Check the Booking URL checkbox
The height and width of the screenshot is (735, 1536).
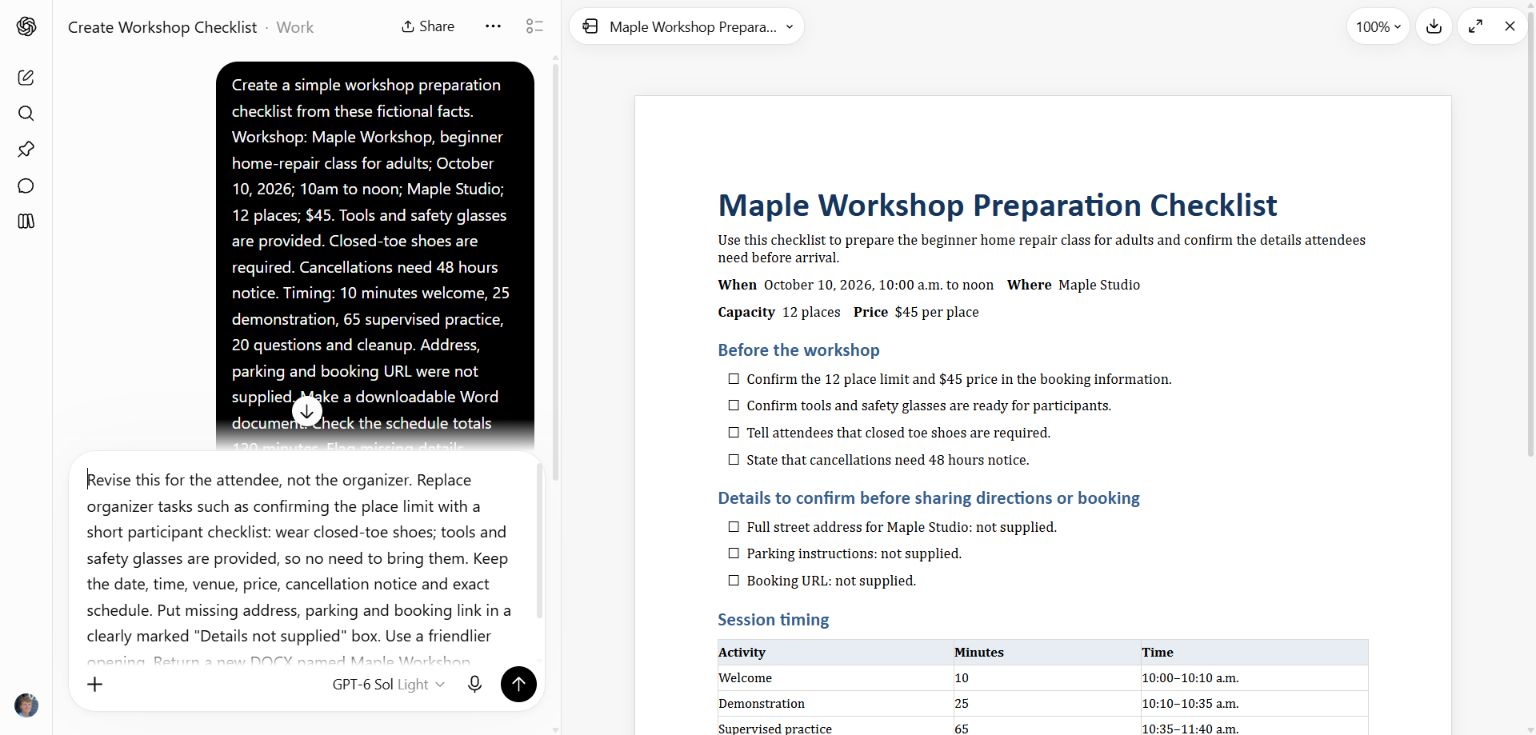coord(734,580)
